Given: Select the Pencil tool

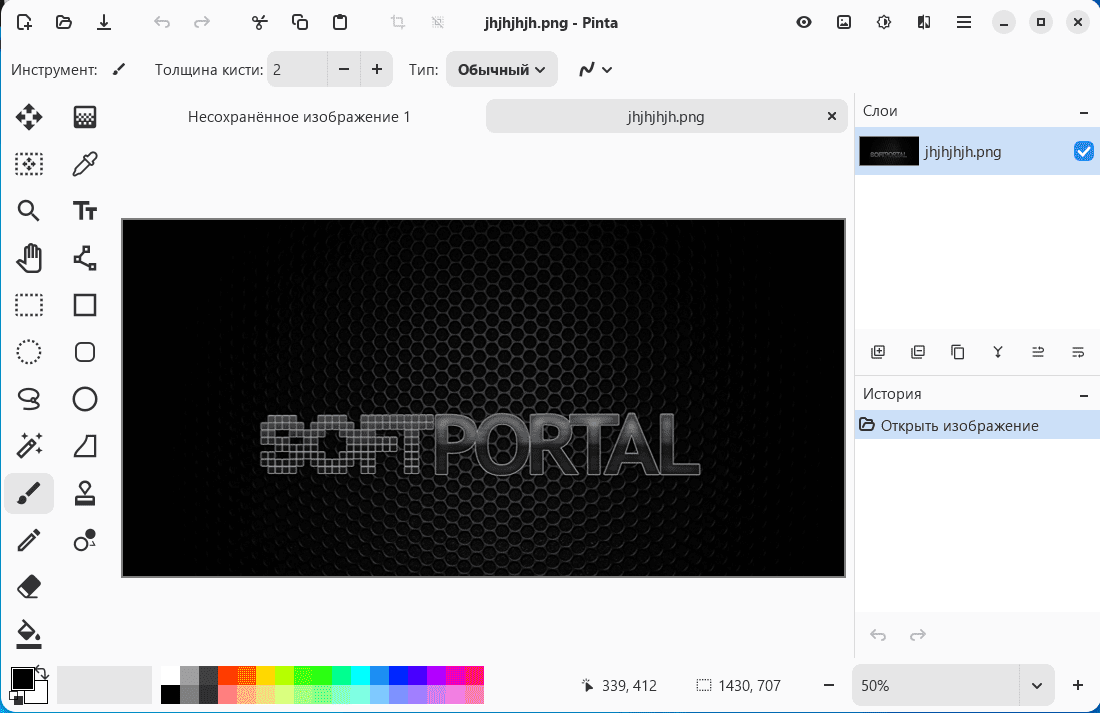Looking at the screenshot, I should pos(29,540).
